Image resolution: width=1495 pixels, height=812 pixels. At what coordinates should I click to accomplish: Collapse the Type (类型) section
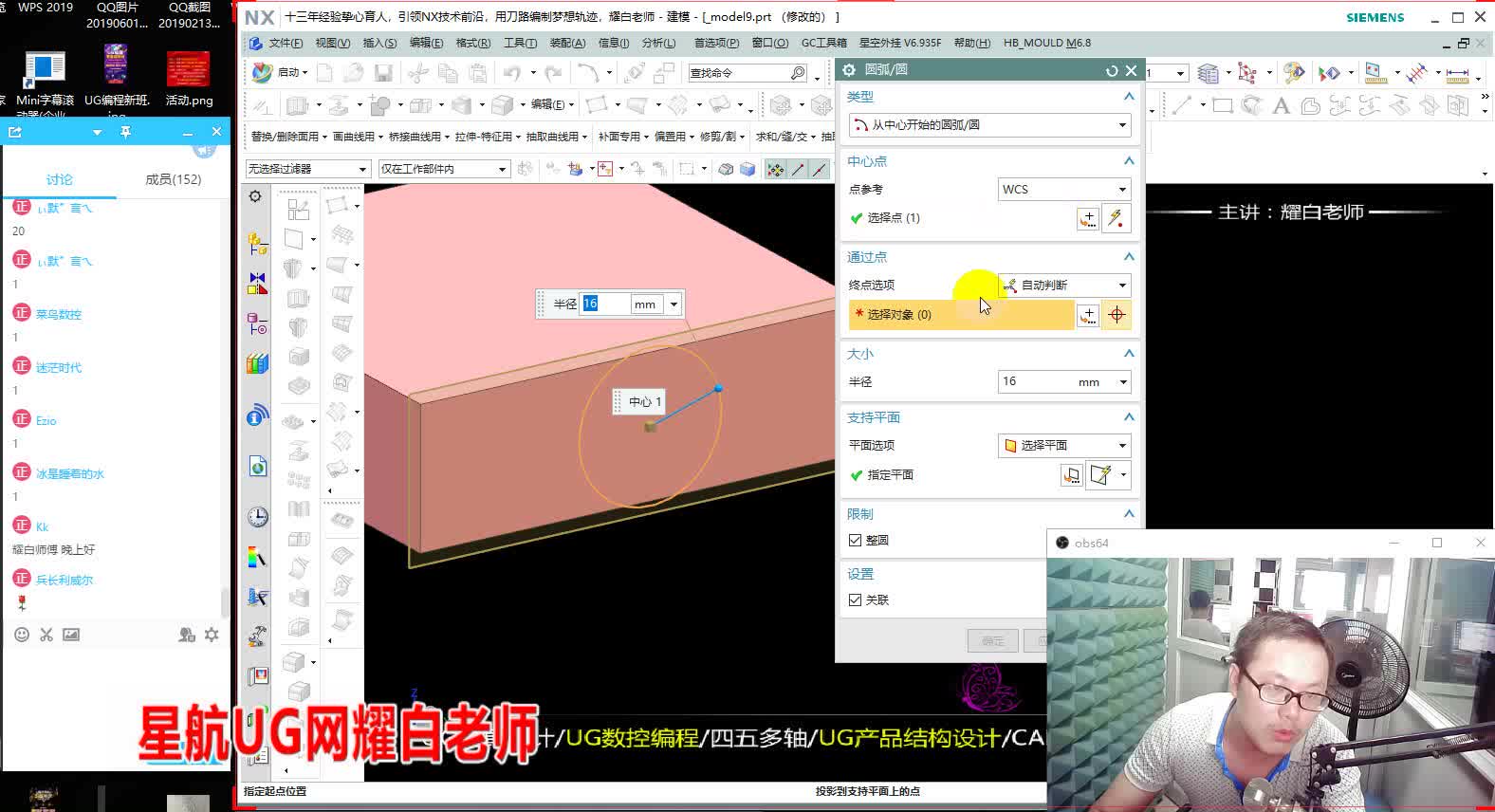click(1129, 97)
